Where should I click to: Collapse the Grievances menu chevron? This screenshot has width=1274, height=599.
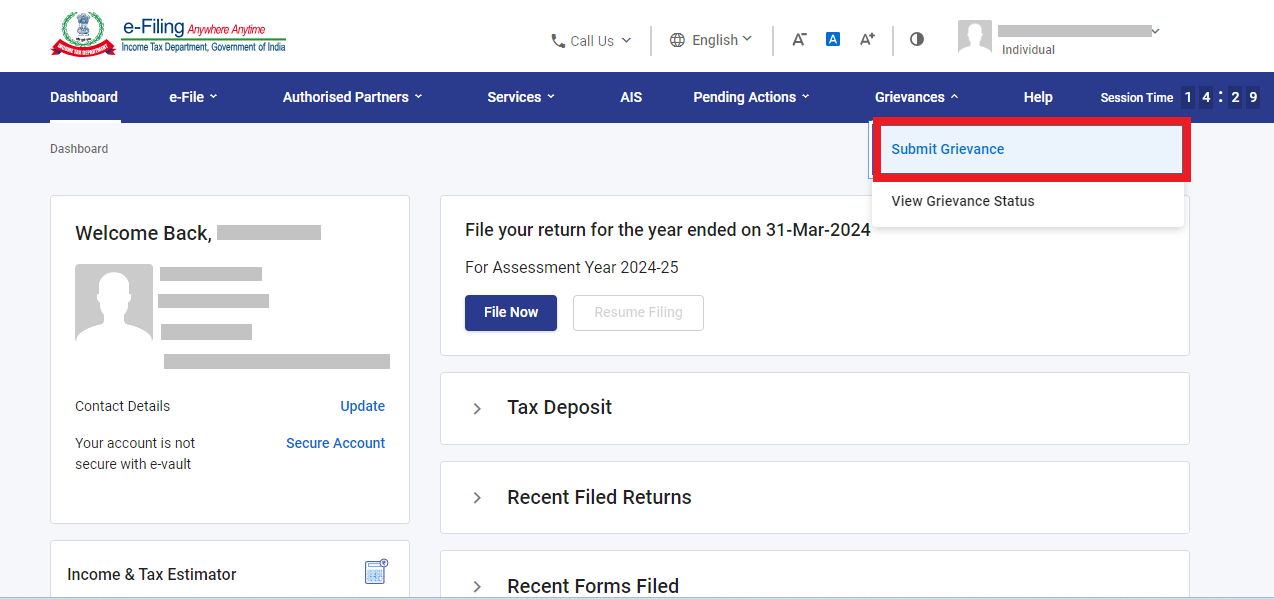954,97
